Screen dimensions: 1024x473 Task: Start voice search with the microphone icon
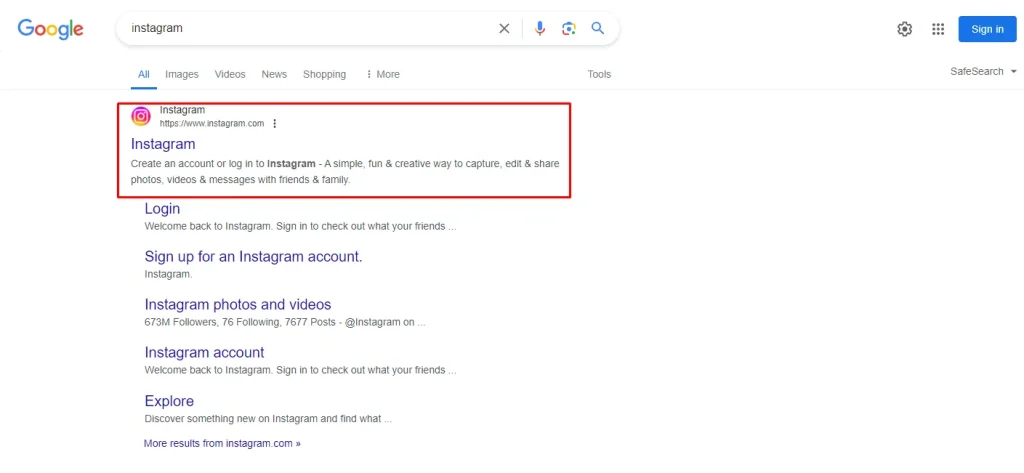[539, 29]
